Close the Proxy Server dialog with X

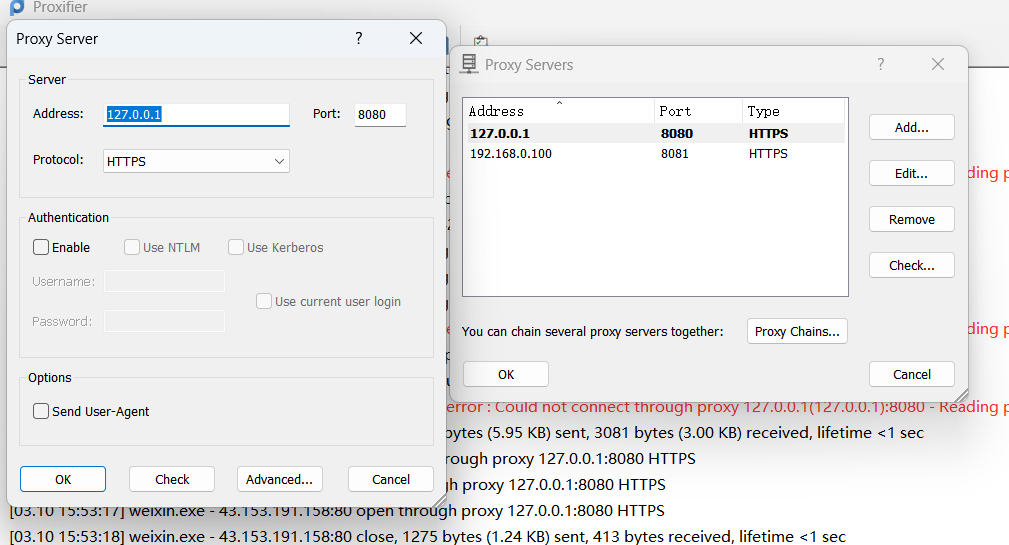pos(416,38)
